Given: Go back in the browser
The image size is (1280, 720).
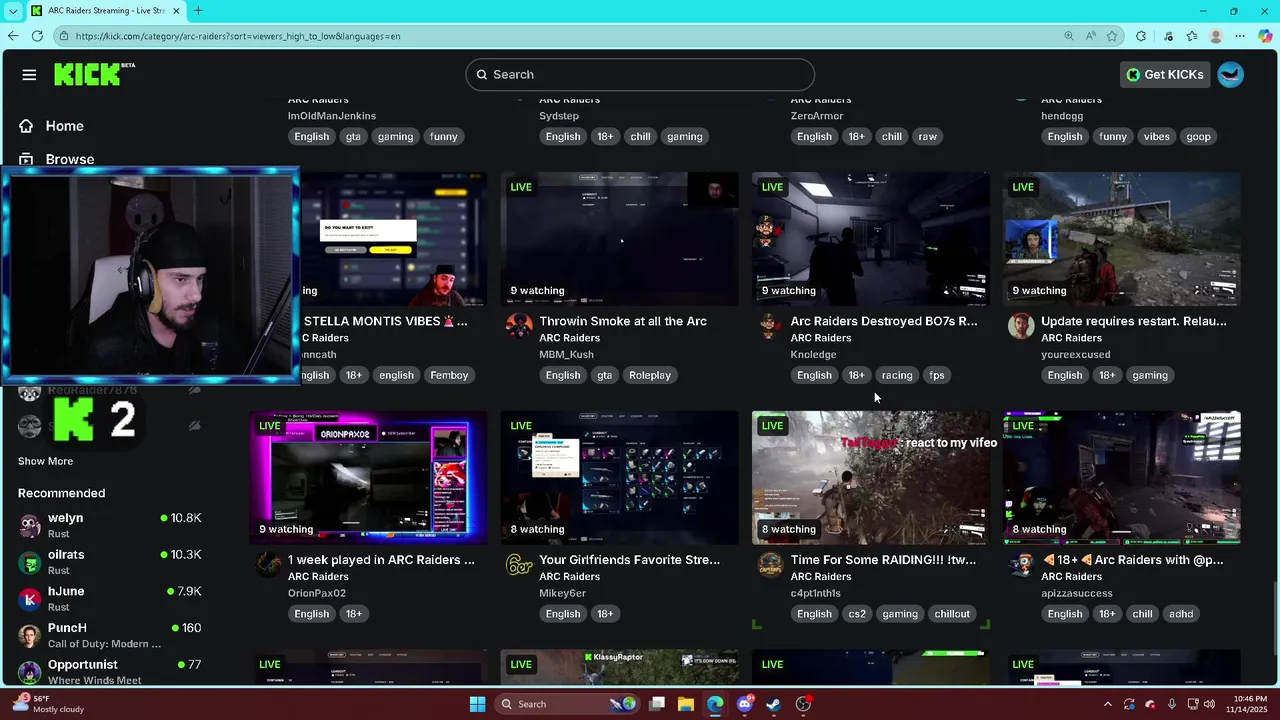Looking at the screenshot, I should click(13, 36).
